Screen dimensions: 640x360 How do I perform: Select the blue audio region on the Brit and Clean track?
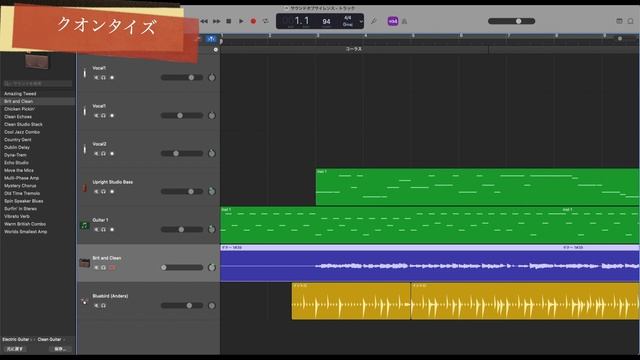click(430, 263)
